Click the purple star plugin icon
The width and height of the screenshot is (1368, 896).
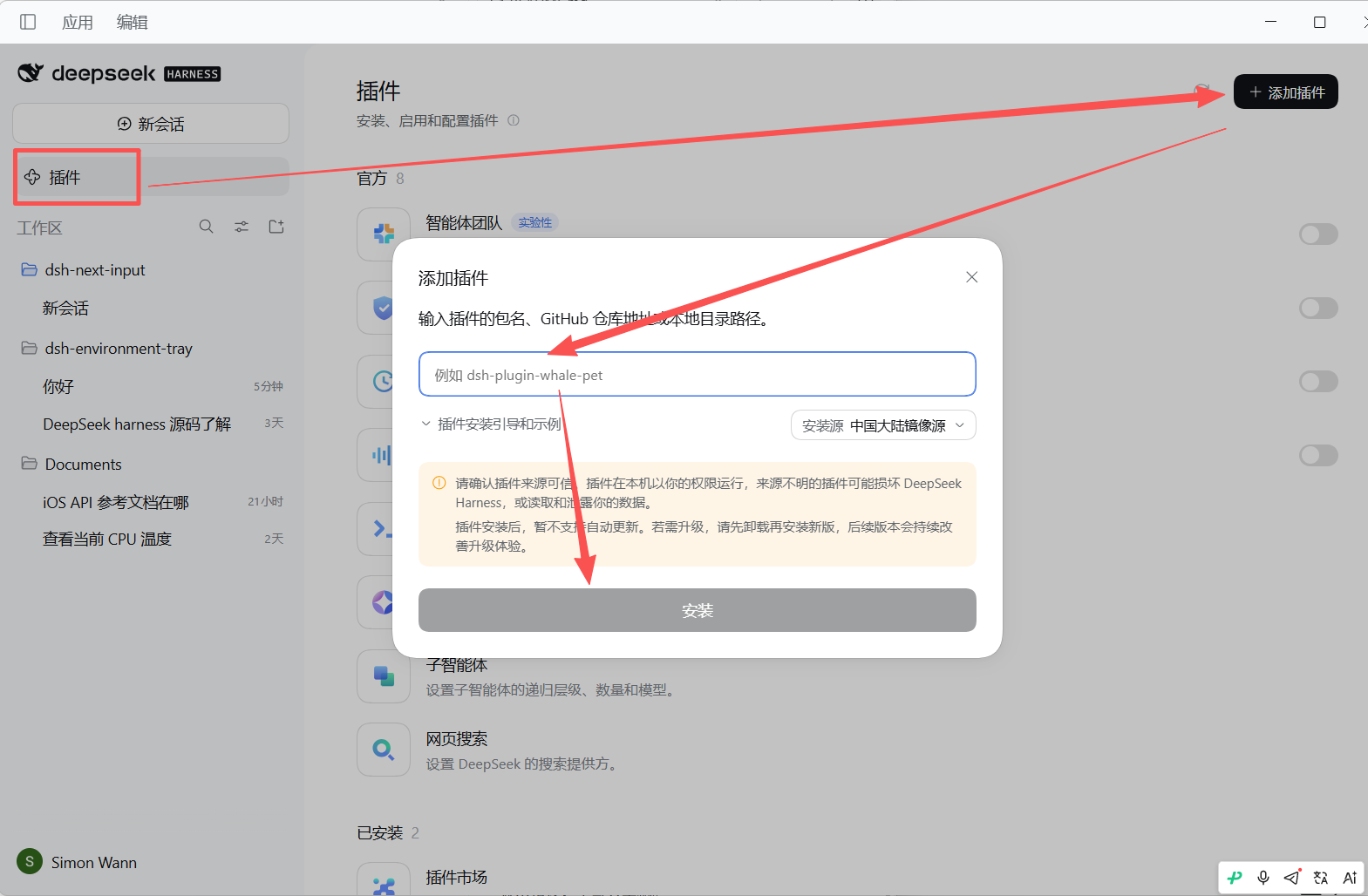pos(382,602)
